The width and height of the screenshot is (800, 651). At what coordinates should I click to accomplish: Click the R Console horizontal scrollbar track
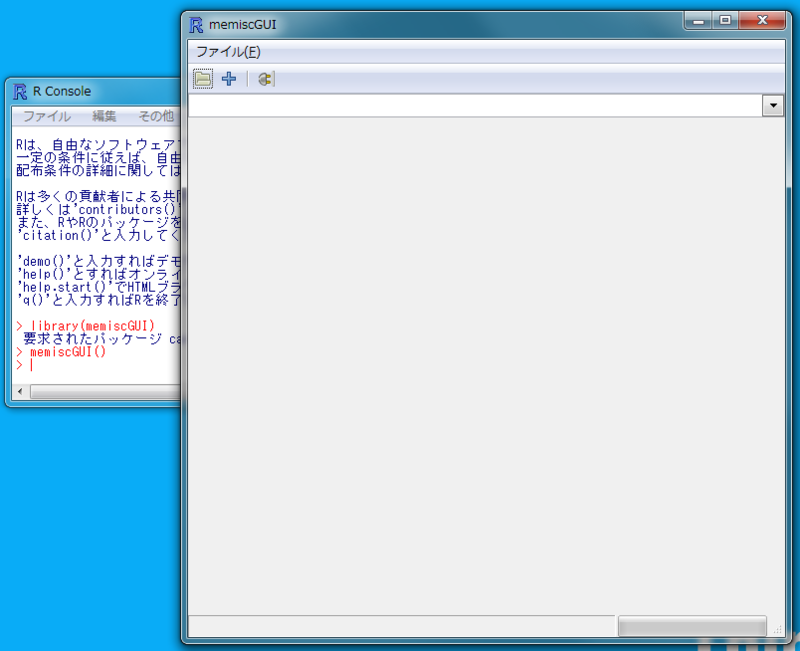(105, 392)
